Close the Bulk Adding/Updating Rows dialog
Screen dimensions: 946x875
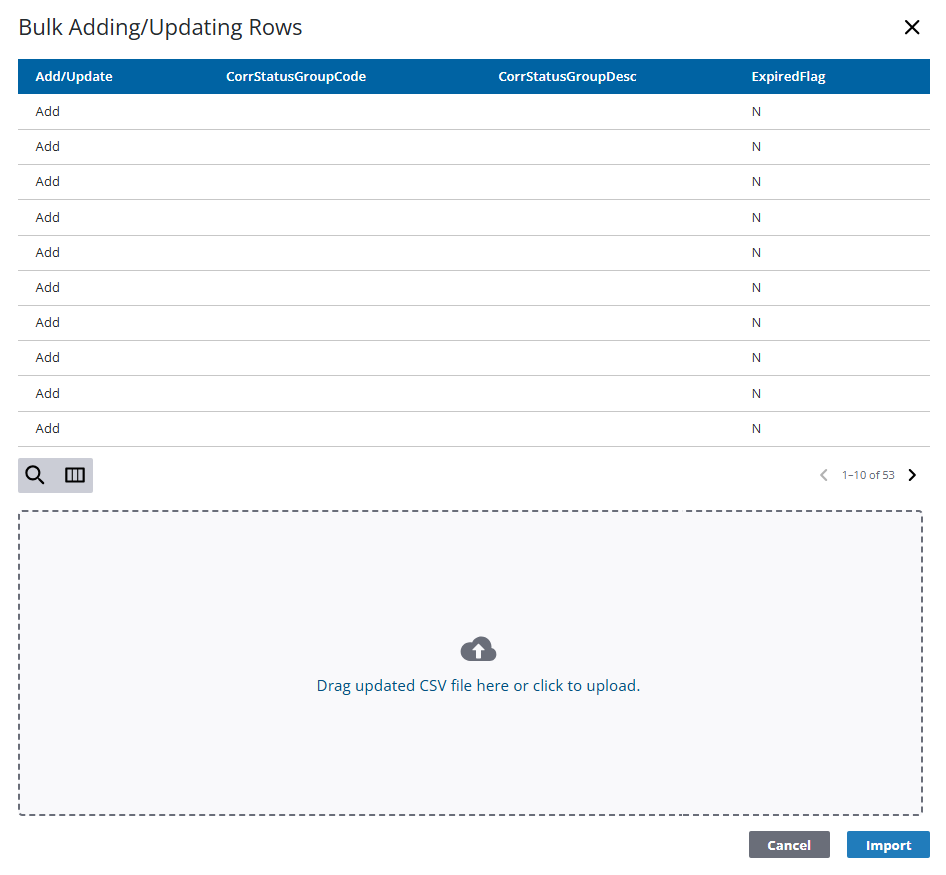point(911,28)
